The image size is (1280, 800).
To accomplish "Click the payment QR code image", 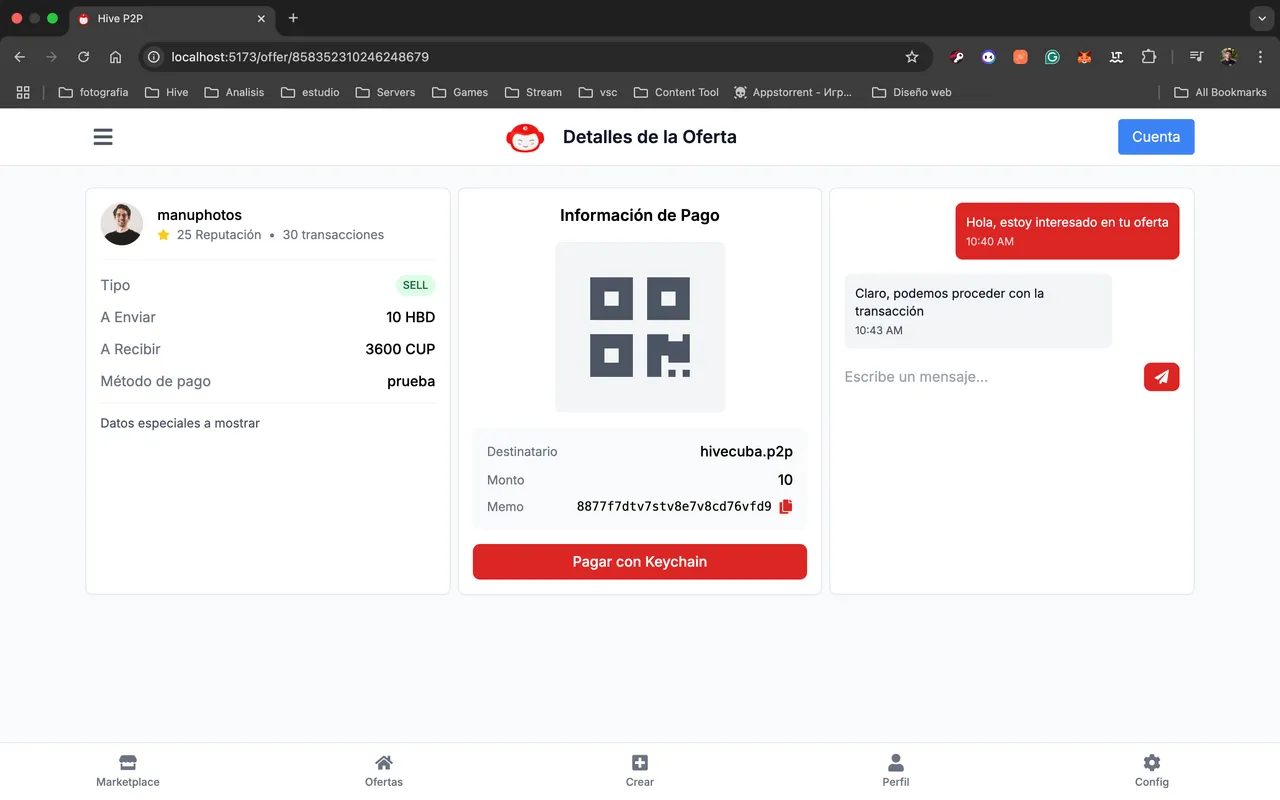I will 640,327.
